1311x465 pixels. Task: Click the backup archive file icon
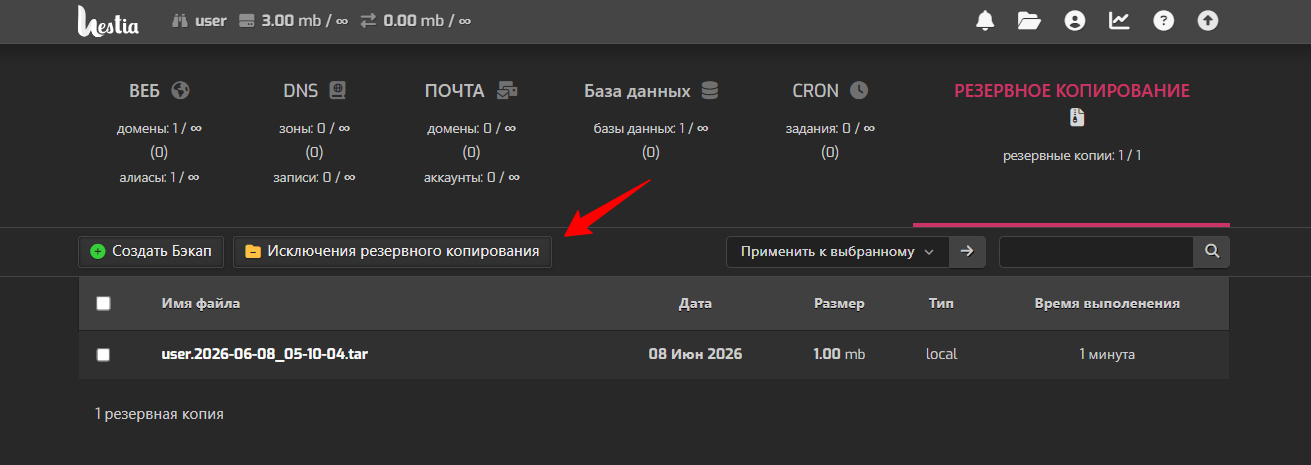[1076, 117]
